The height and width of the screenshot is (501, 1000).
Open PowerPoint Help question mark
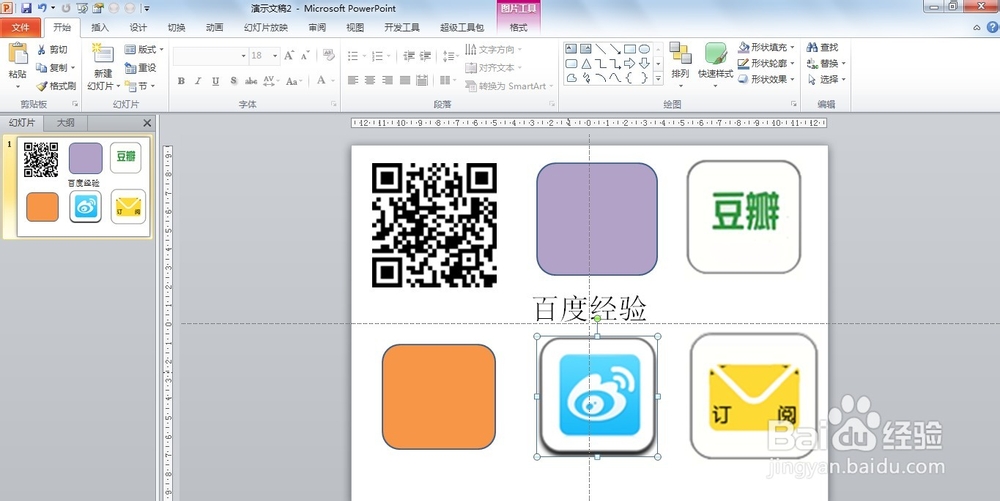point(993,27)
